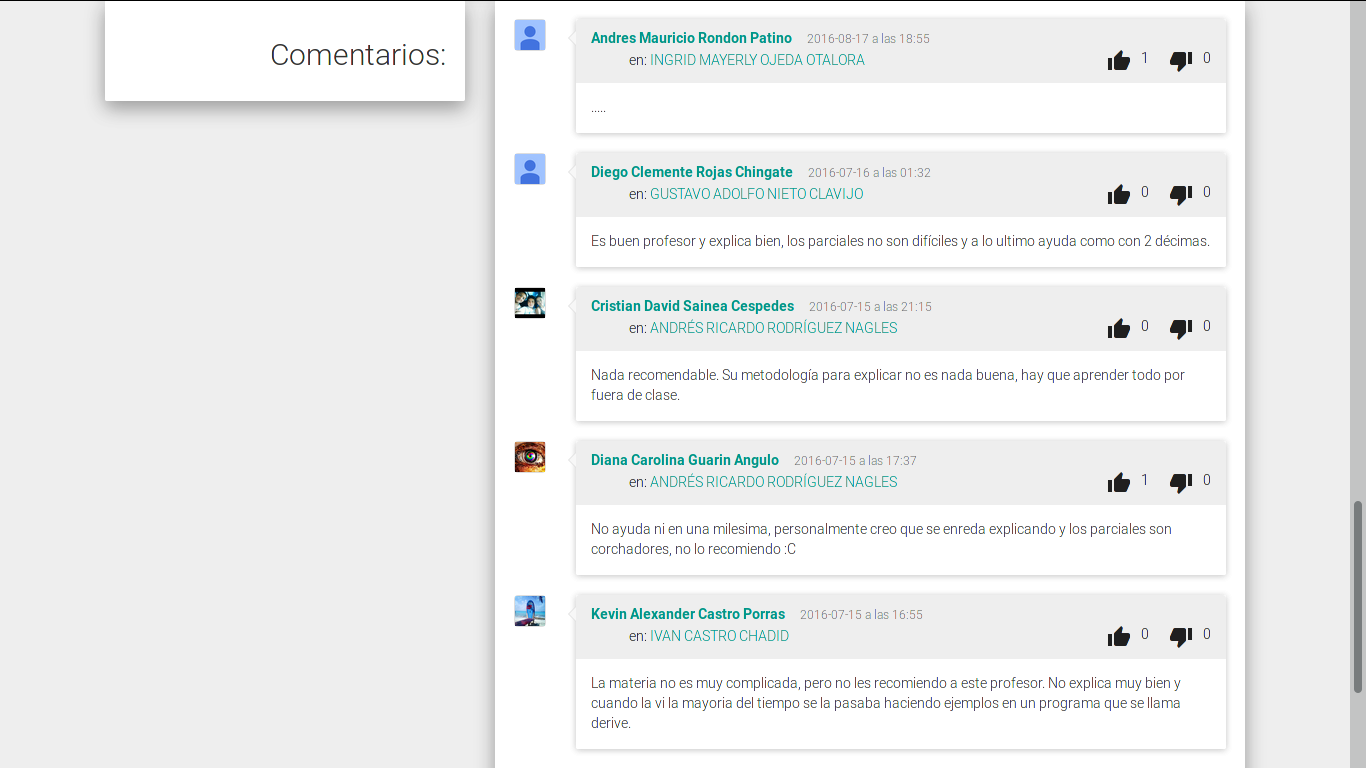Screen dimensions: 1366x768
Task: Dislike Cristian David Sainea Cespedes's comment
Action: 1181,328
